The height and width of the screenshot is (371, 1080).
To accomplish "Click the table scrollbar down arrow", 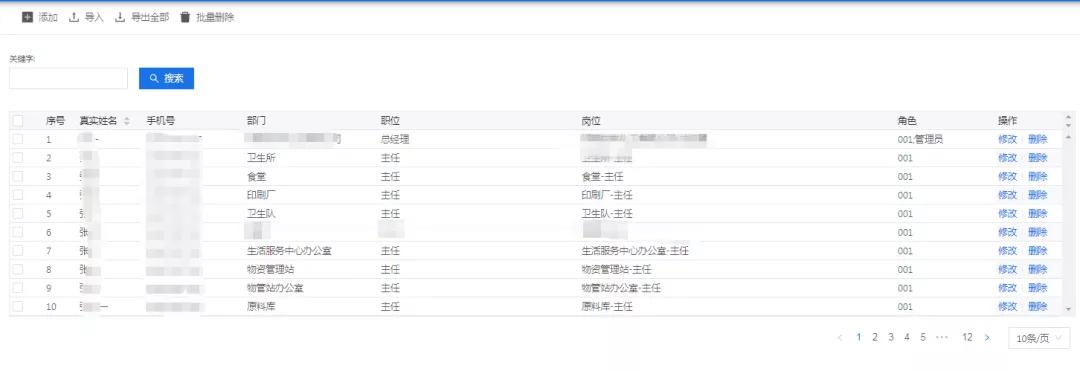I will [1068, 308].
